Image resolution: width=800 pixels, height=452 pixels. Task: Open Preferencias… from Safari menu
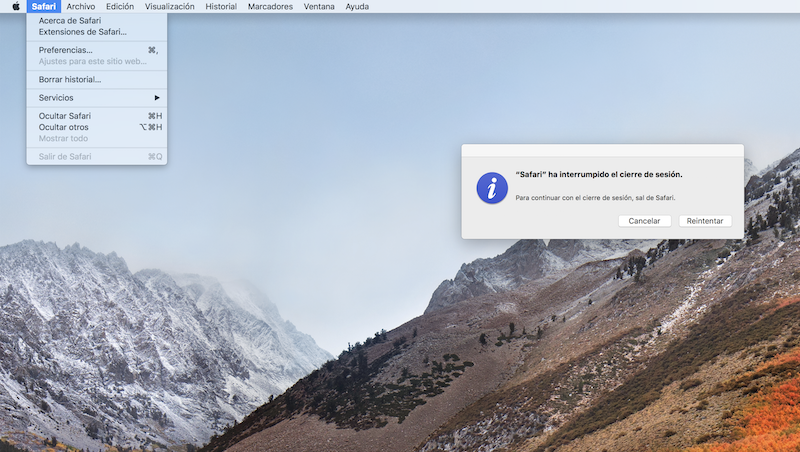click(x=97, y=50)
